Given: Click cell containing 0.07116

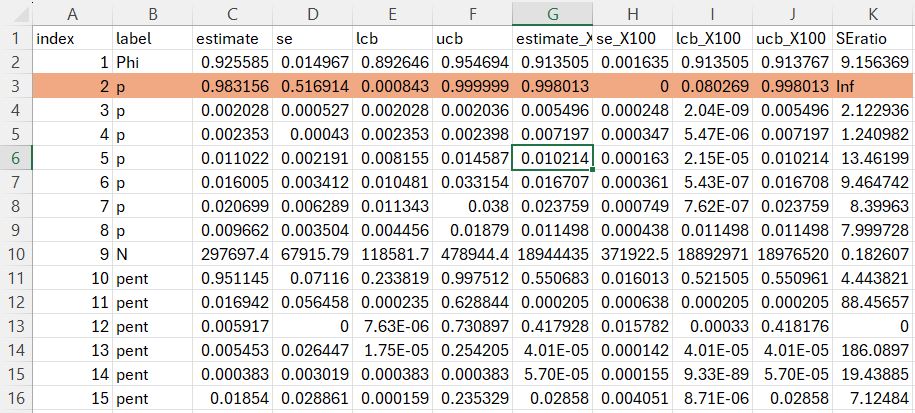Looking at the screenshot, I should (313, 279).
